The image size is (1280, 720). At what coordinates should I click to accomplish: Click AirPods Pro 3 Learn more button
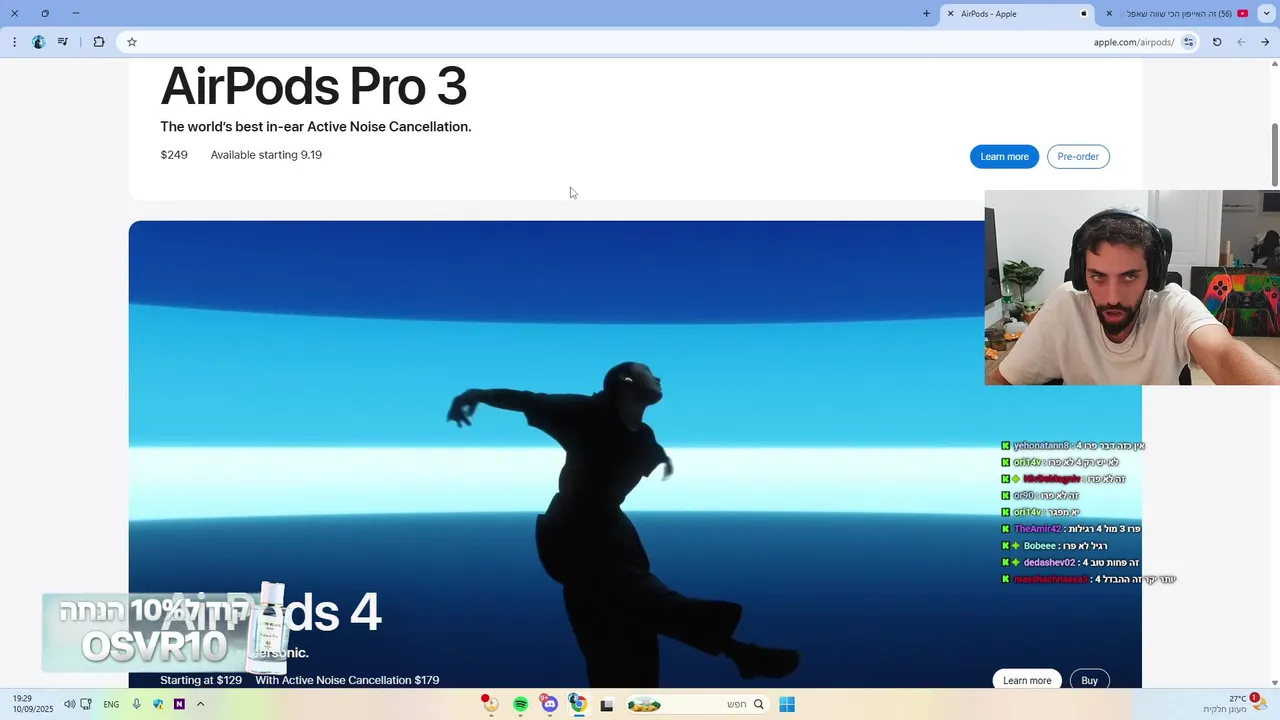1004,156
